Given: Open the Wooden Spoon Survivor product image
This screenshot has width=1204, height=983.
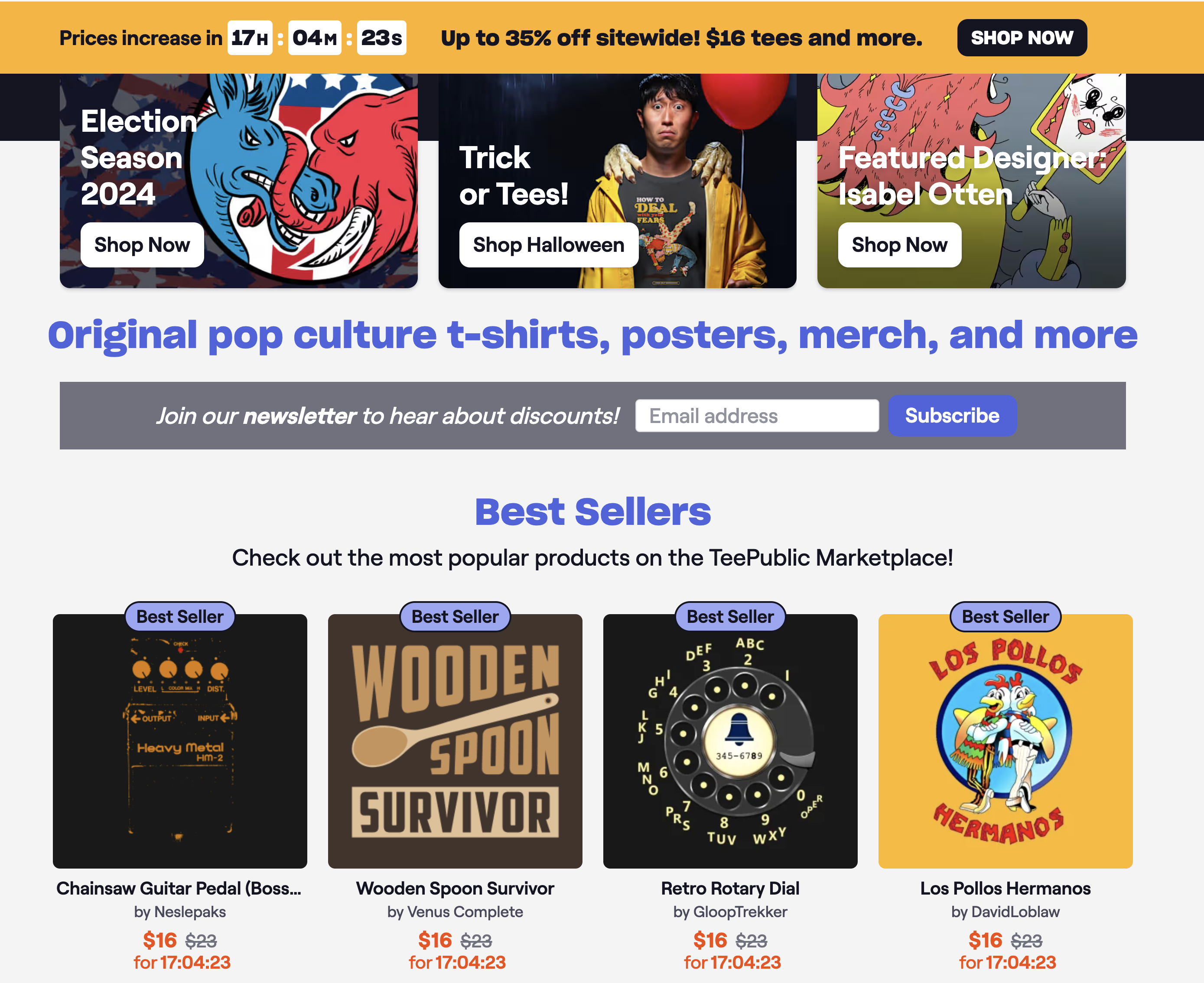Looking at the screenshot, I should 456,741.
